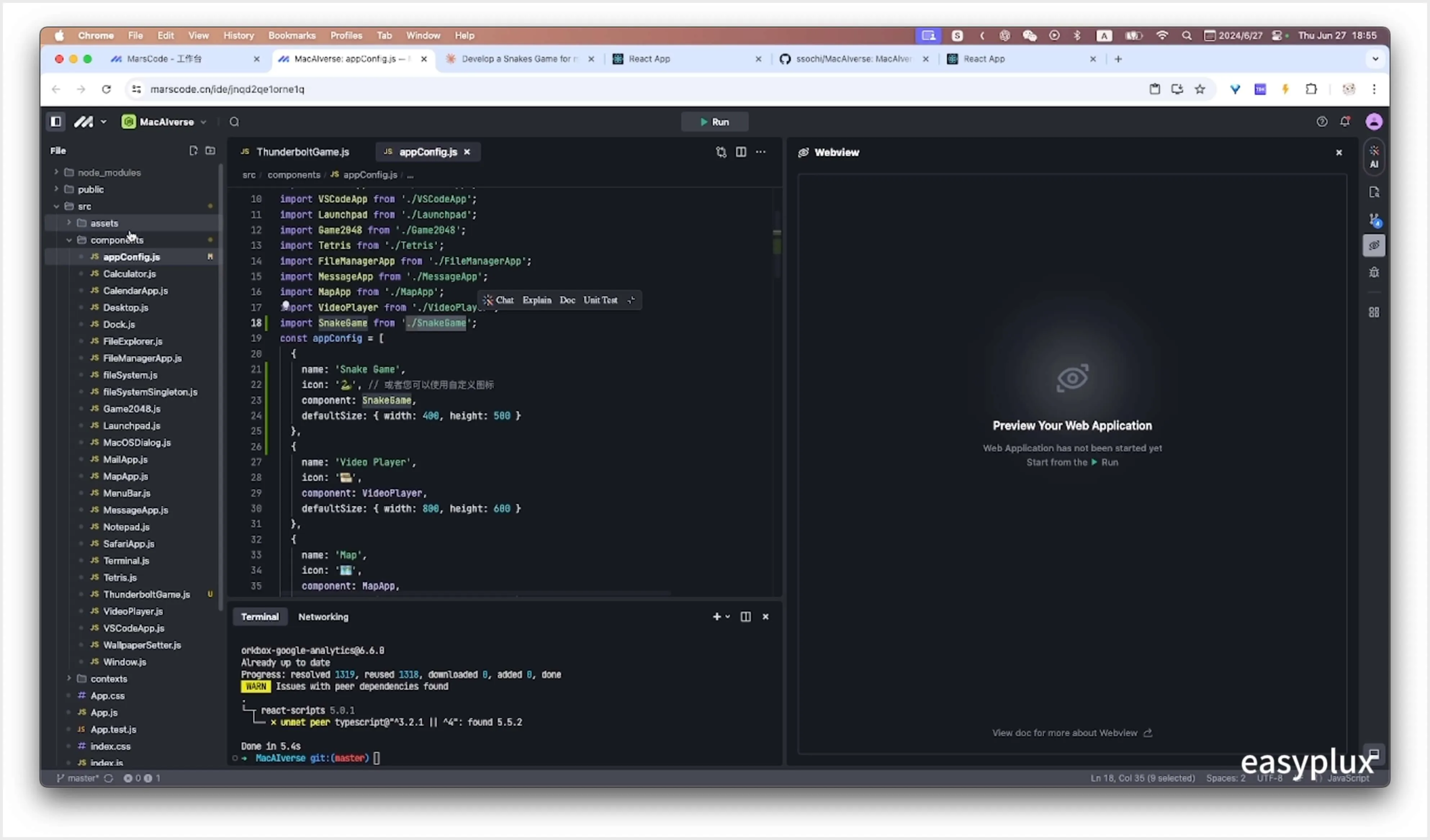
Task: Open the new terminal dropdown arrow
Action: tap(728, 617)
